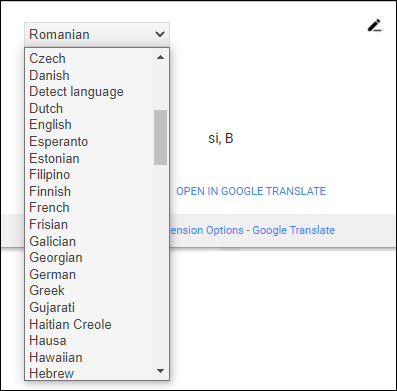Select Dutch in the list
397x391 pixels.
[88, 108]
